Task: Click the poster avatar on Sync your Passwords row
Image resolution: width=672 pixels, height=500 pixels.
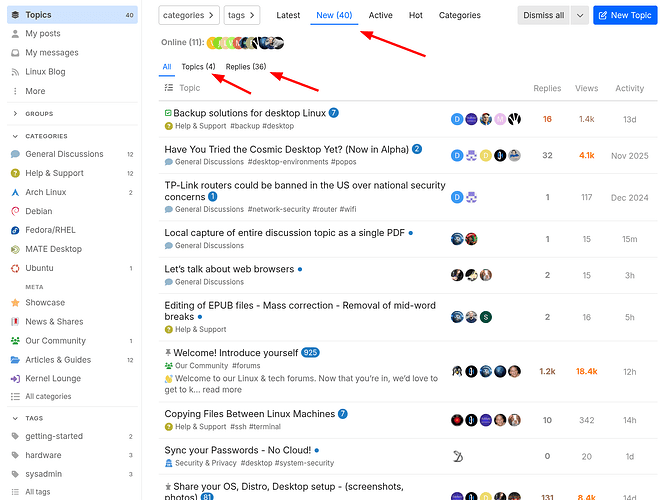Action: pyautogui.click(x=458, y=457)
